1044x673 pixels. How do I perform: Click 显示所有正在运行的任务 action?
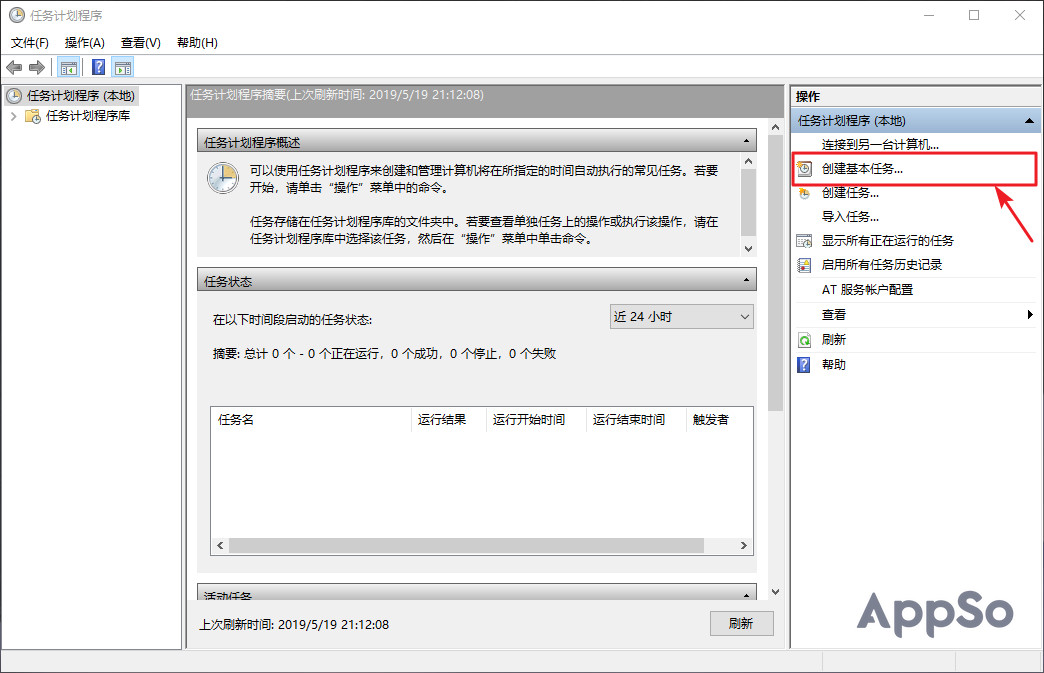(x=888, y=241)
